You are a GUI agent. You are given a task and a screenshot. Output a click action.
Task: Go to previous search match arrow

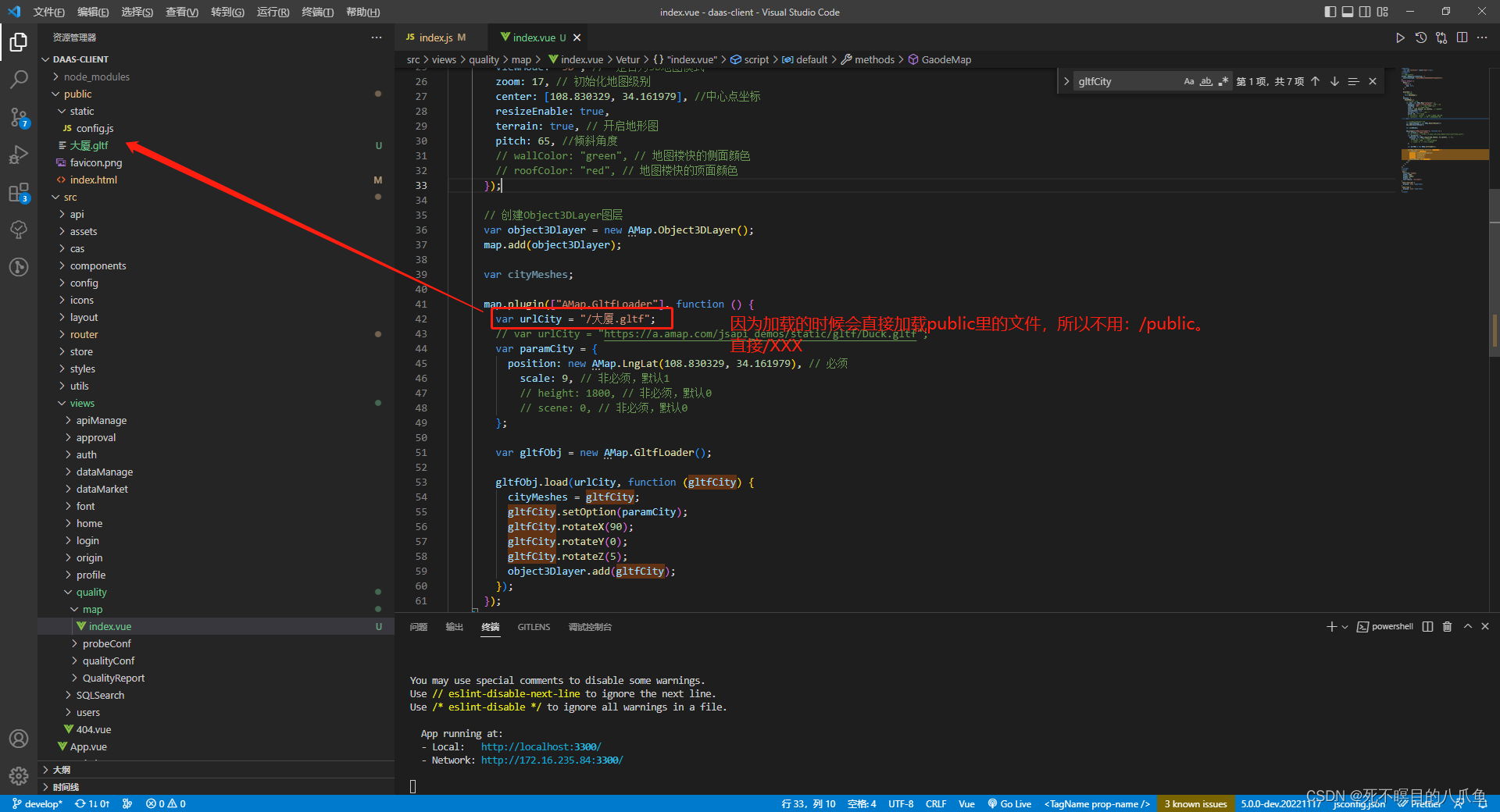(1316, 81)
